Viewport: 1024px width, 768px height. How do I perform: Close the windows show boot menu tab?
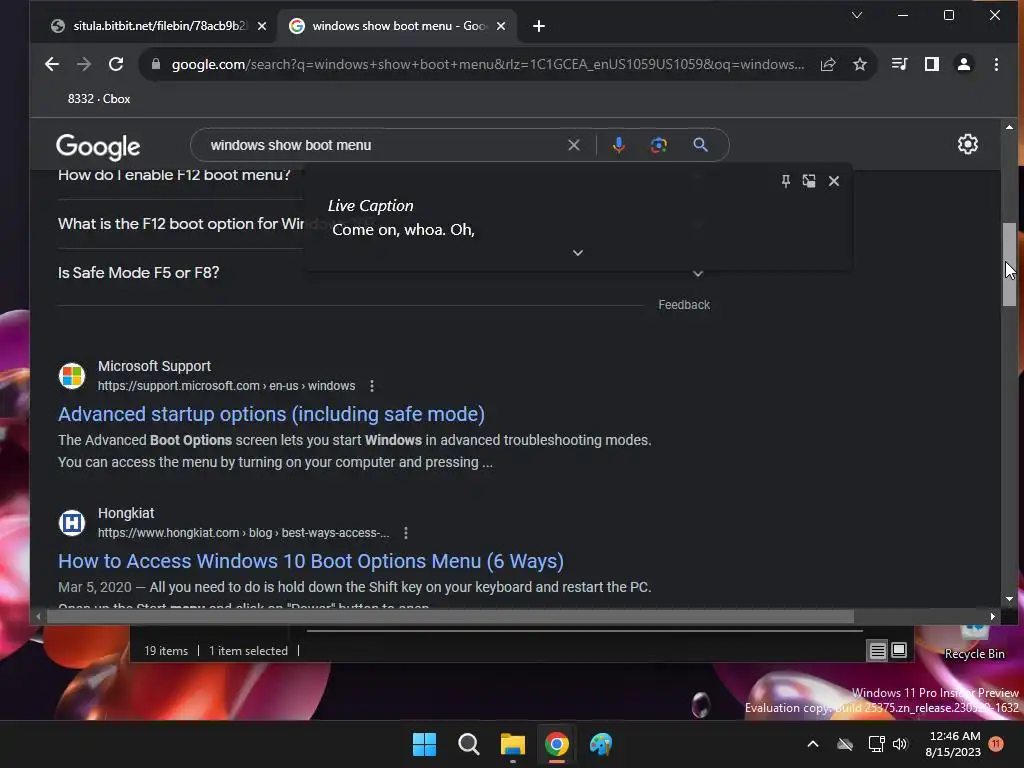(x=501, y=26)
